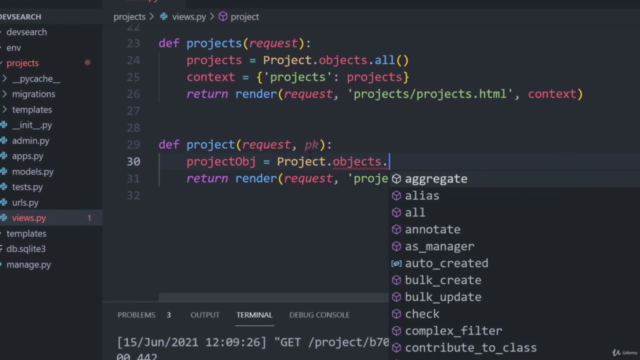This screenshot has width=640, height=360.
Task: Open urls.py file
Action: [x=25, y=202]
